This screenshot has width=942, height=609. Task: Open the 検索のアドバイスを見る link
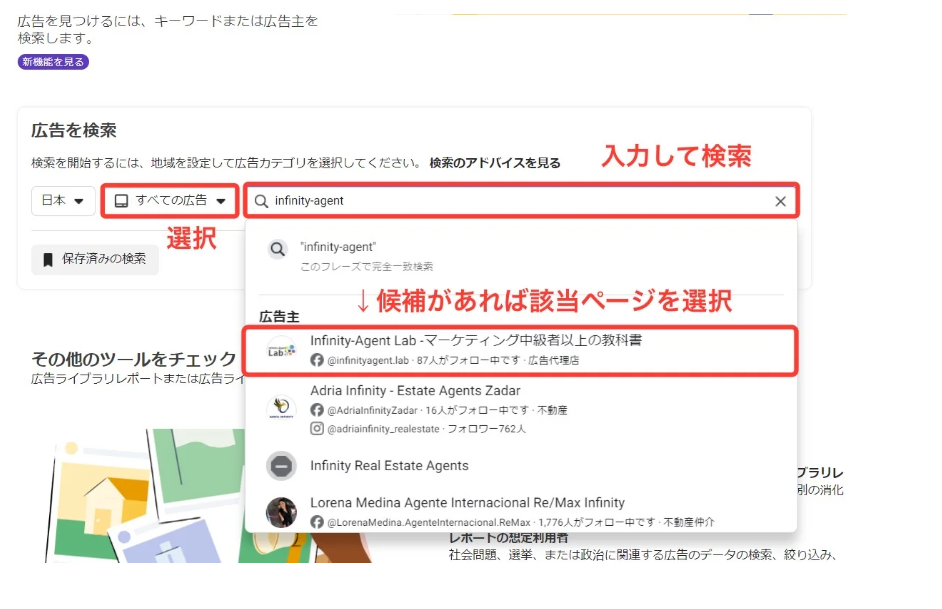tap(495, 163)
